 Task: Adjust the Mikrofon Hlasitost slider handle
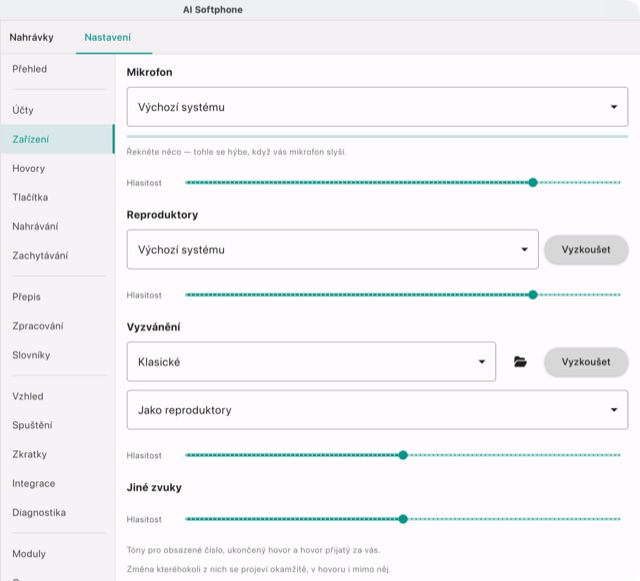533,183
